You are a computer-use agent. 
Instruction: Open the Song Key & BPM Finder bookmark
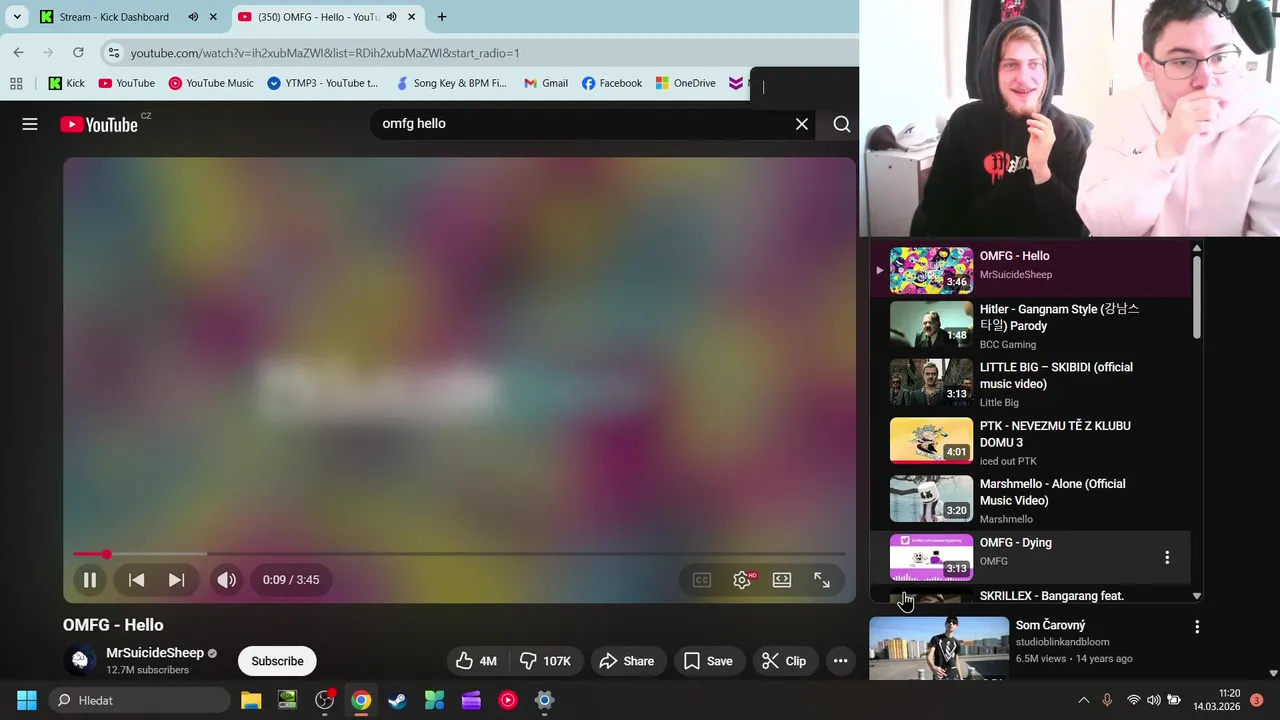pyautogui.click(x=451, y=83)
